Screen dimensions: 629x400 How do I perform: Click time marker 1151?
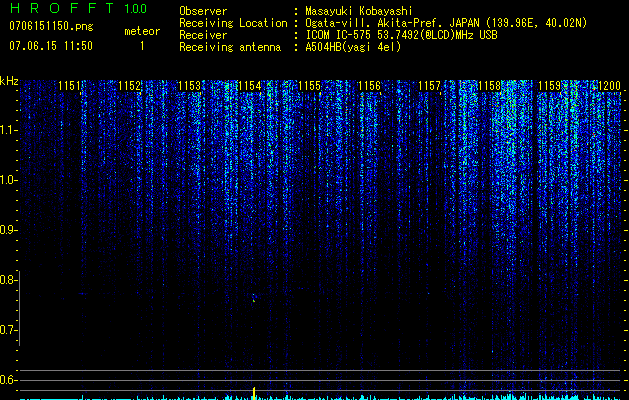point(69,86)
